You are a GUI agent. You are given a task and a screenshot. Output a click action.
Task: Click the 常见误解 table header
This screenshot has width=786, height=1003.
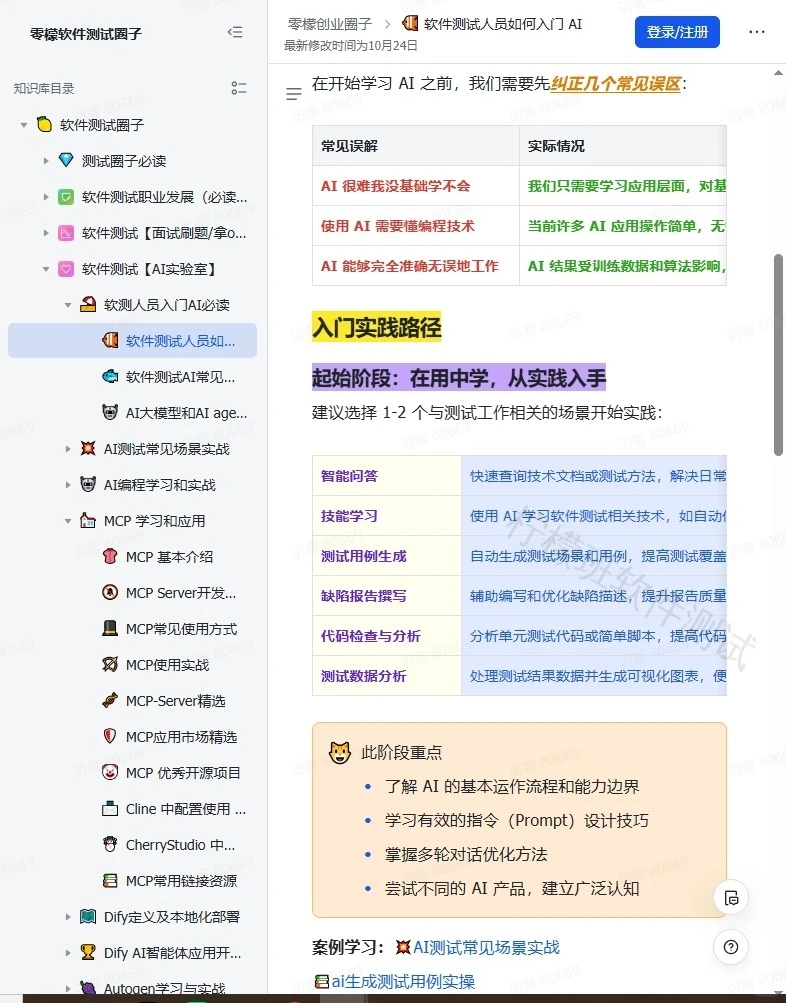coord(416,146)
